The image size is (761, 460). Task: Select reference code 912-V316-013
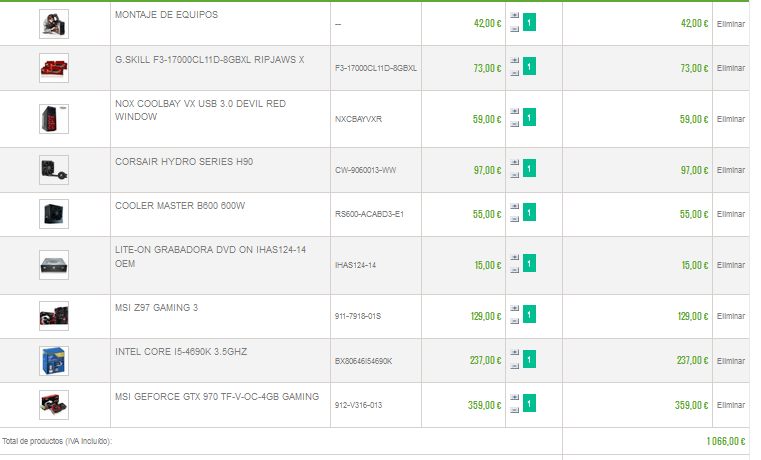tap(358, 405)
